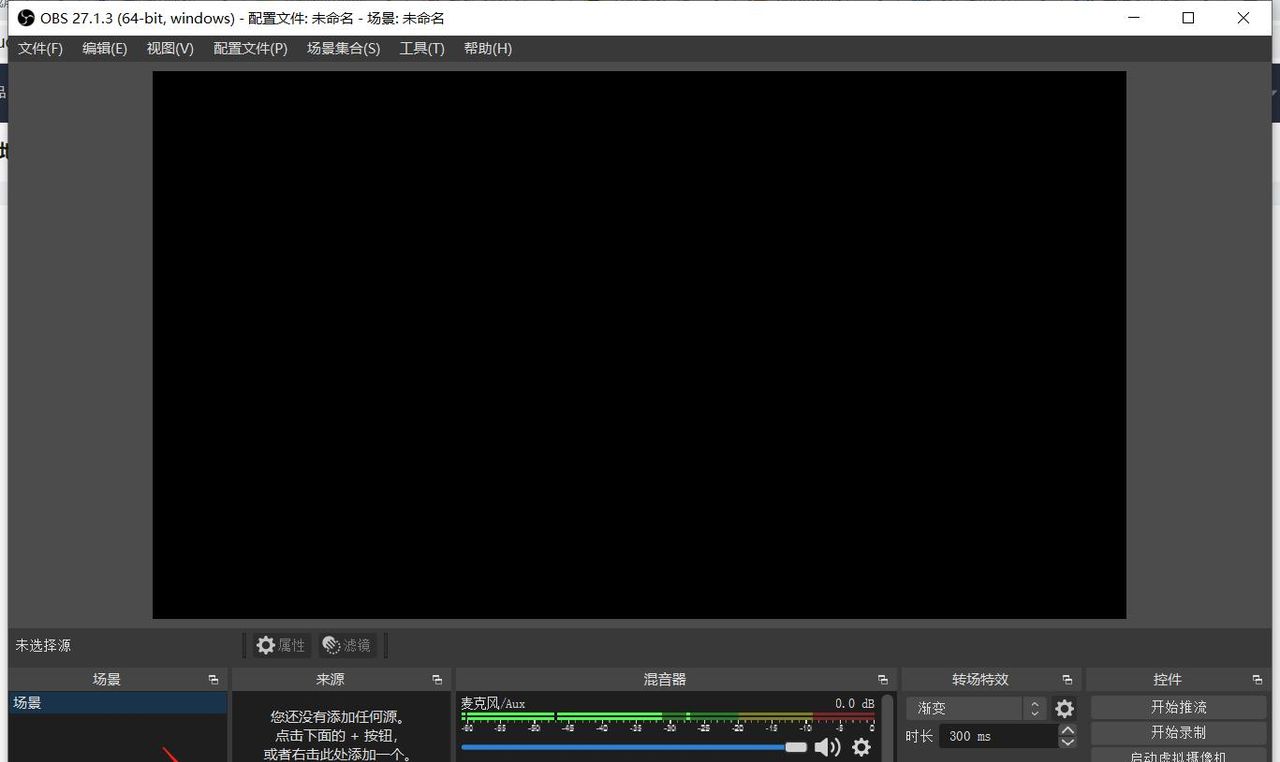Click the 属性 gear button
This screenshot has width=1280, height=762.
(x=281, y=645)
